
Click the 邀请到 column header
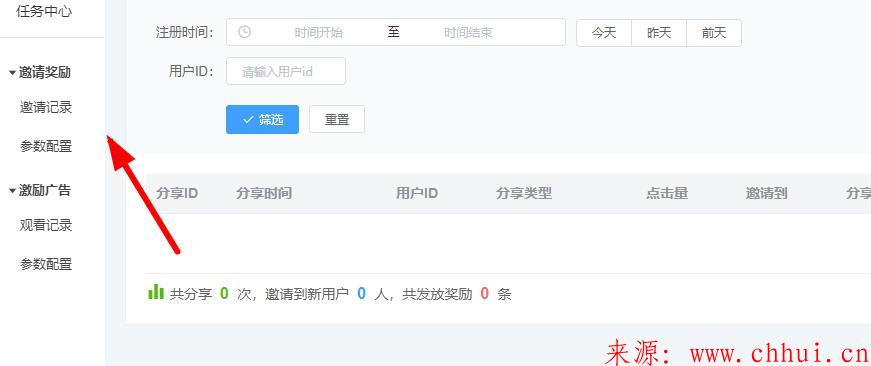767,193
